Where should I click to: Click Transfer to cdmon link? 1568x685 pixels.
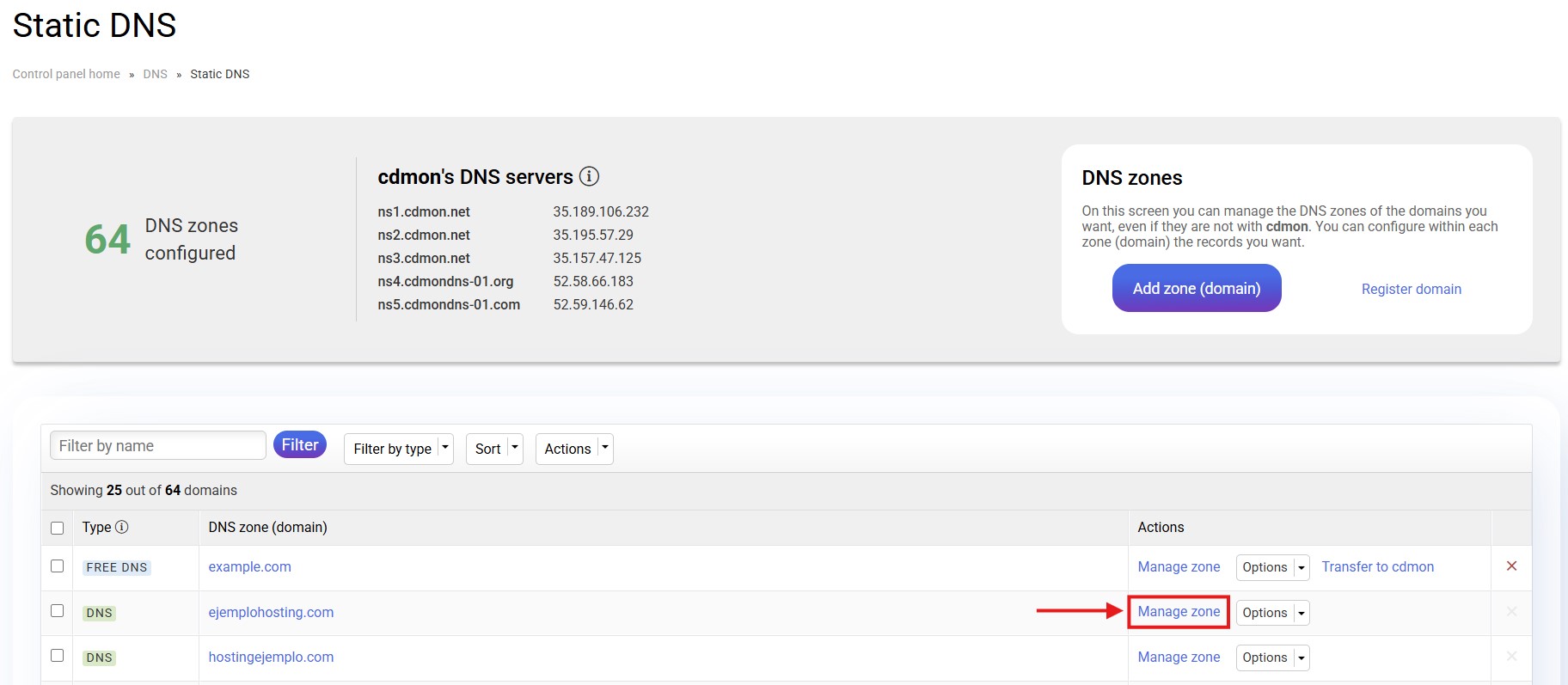click(1377, 567)
